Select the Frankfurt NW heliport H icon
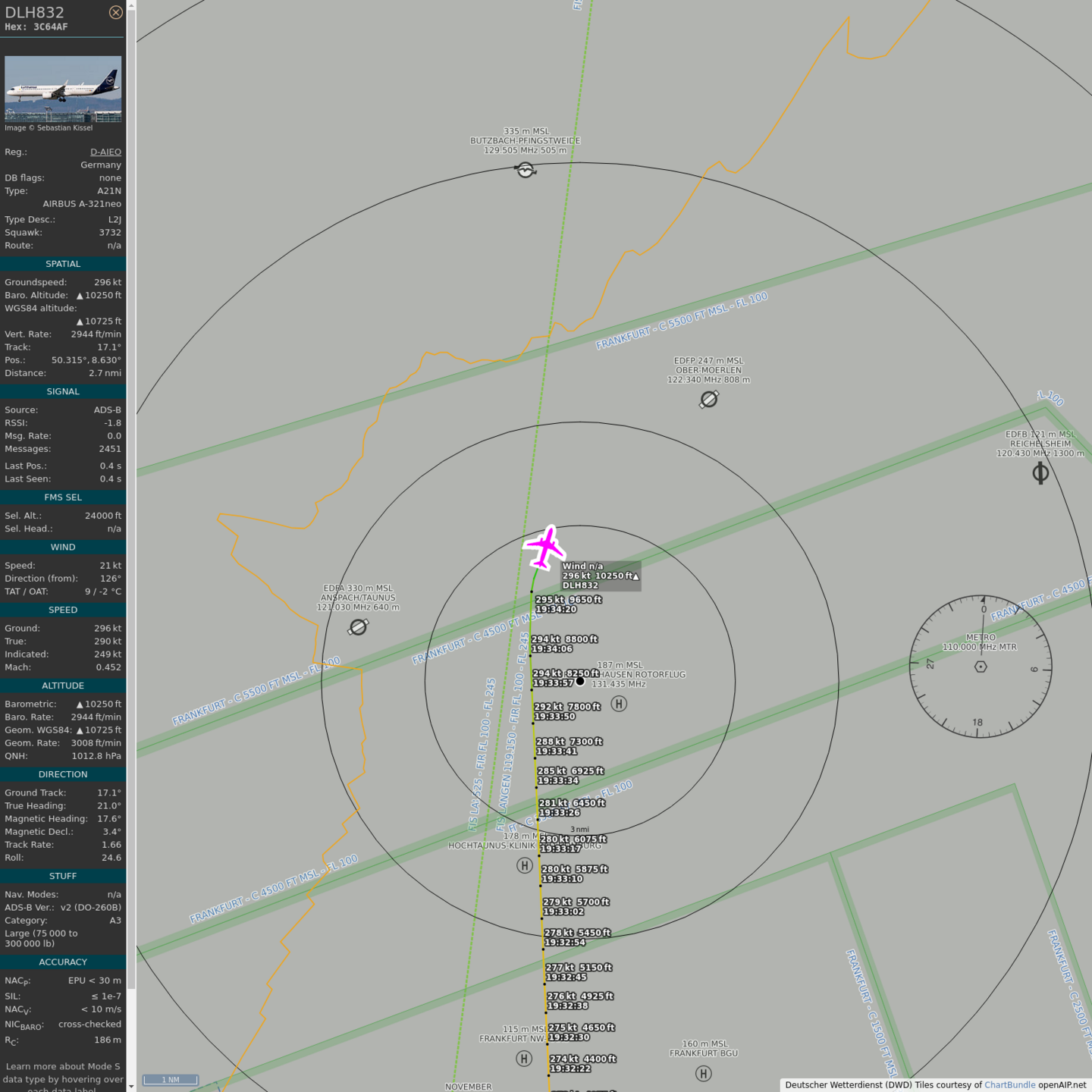Image resolution: width=1092 pixels, height=1092 pixels. 524,1058
